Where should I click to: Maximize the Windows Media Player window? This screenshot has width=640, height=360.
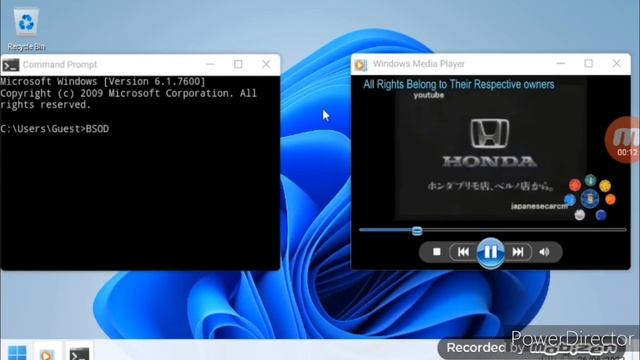(588, 63)
